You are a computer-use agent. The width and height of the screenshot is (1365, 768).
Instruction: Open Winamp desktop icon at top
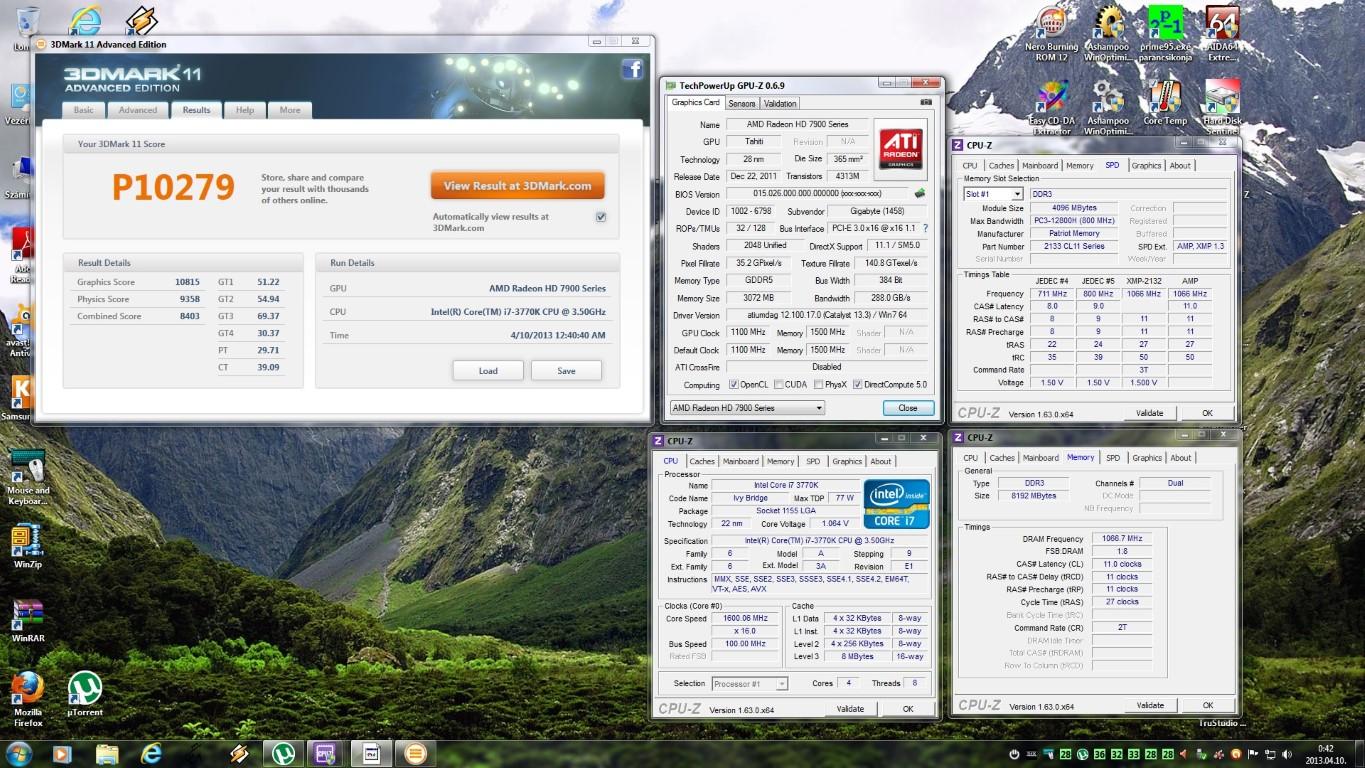[142, 20]
